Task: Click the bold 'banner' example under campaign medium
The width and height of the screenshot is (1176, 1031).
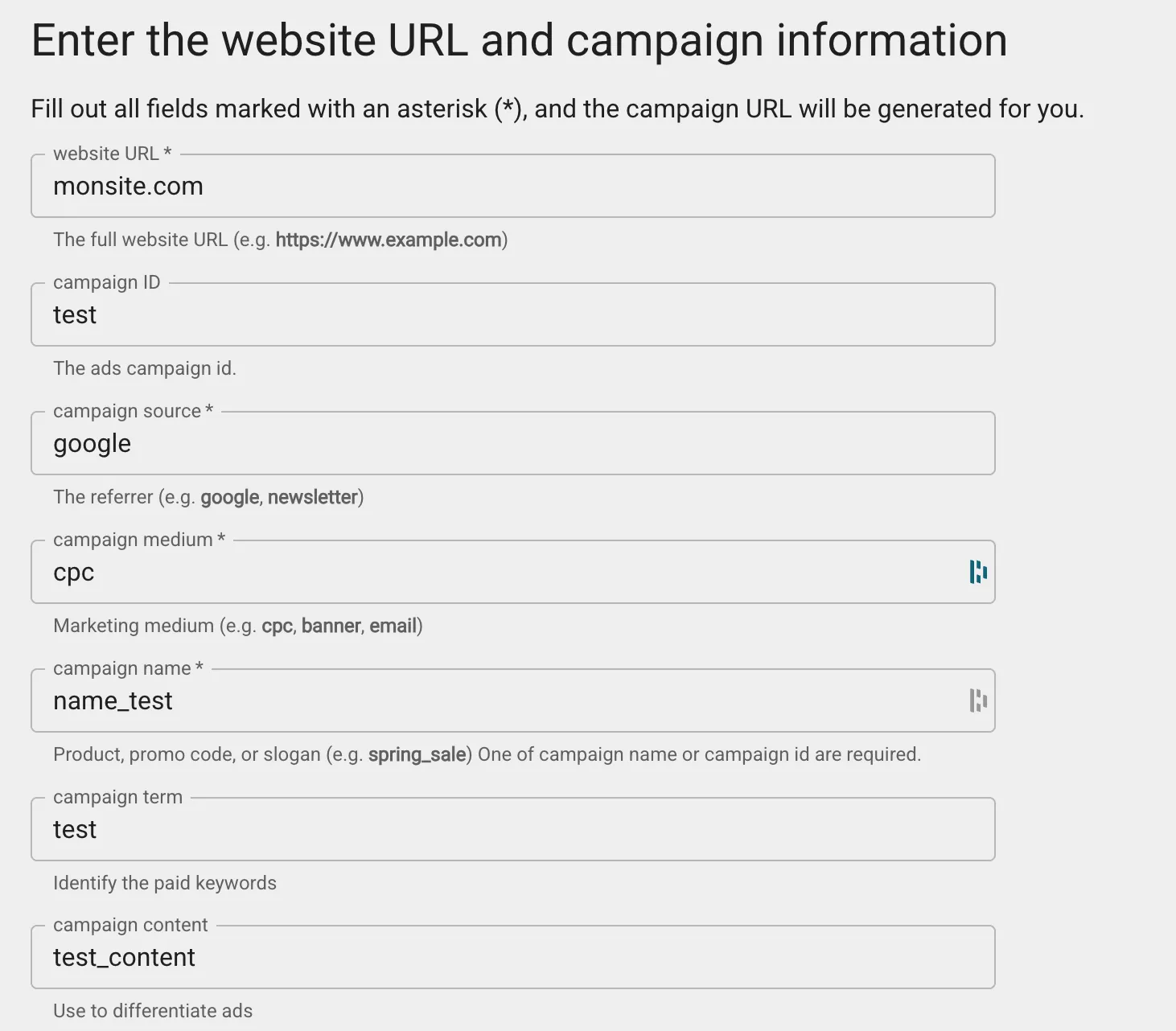Action: (x=331, y=626)
